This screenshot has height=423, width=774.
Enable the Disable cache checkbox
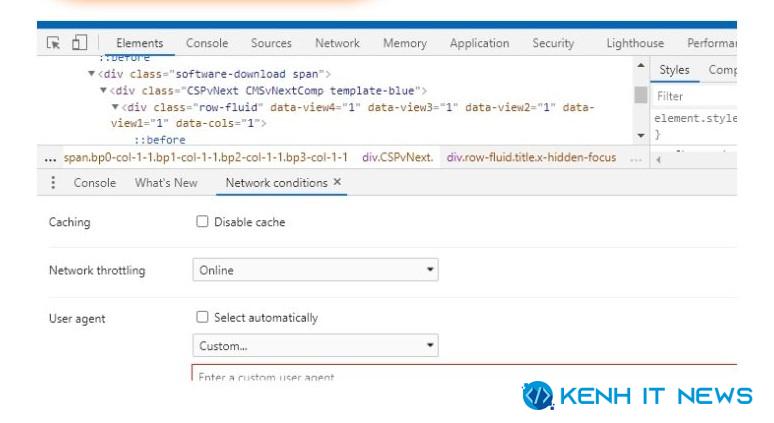(202, 221)
